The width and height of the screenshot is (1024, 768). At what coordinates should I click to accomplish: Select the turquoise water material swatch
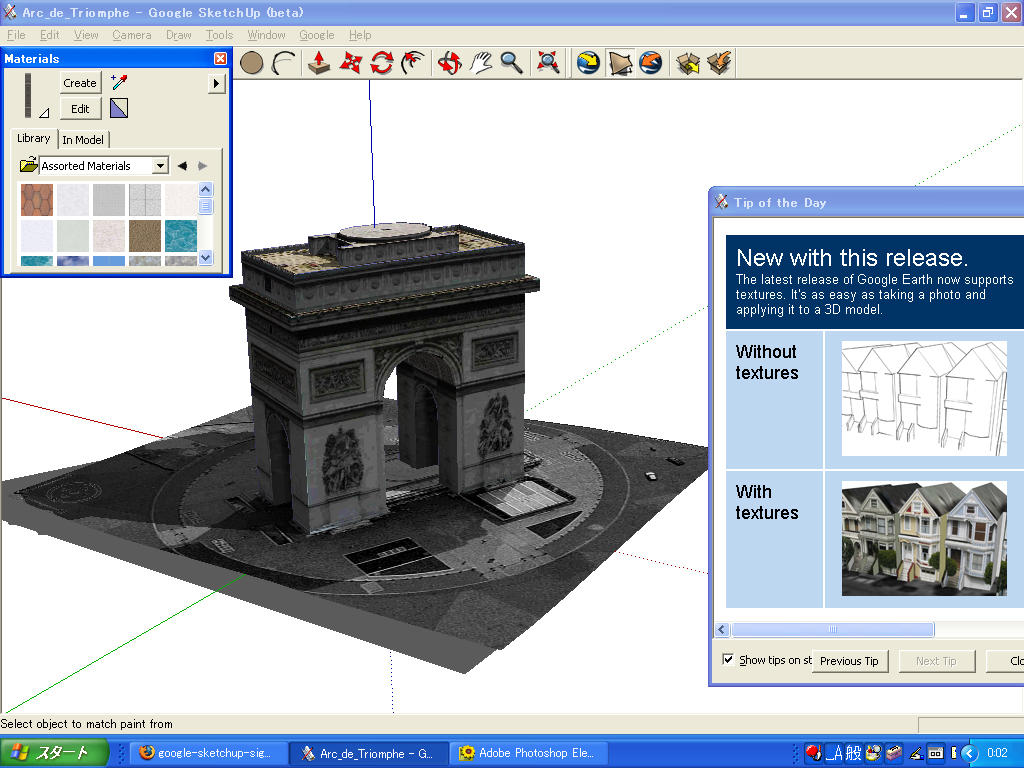tap(181, 236)
